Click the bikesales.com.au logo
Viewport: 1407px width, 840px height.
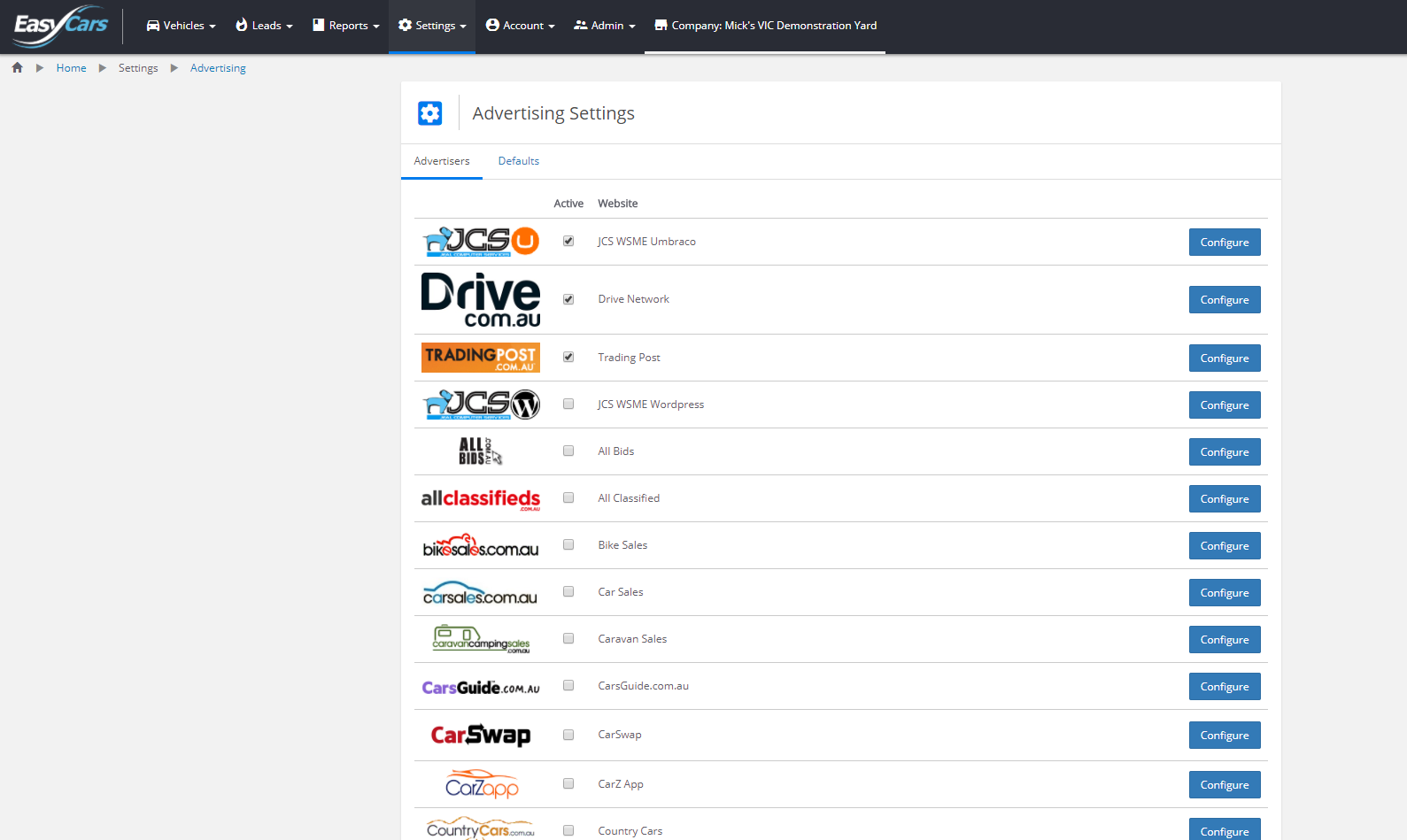[481, 545]
